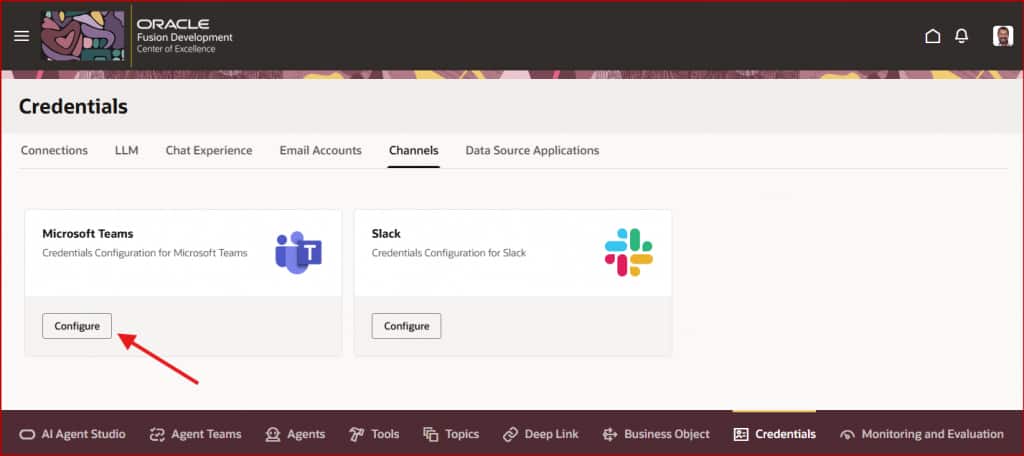Select the Email Accounts tab

321,150
